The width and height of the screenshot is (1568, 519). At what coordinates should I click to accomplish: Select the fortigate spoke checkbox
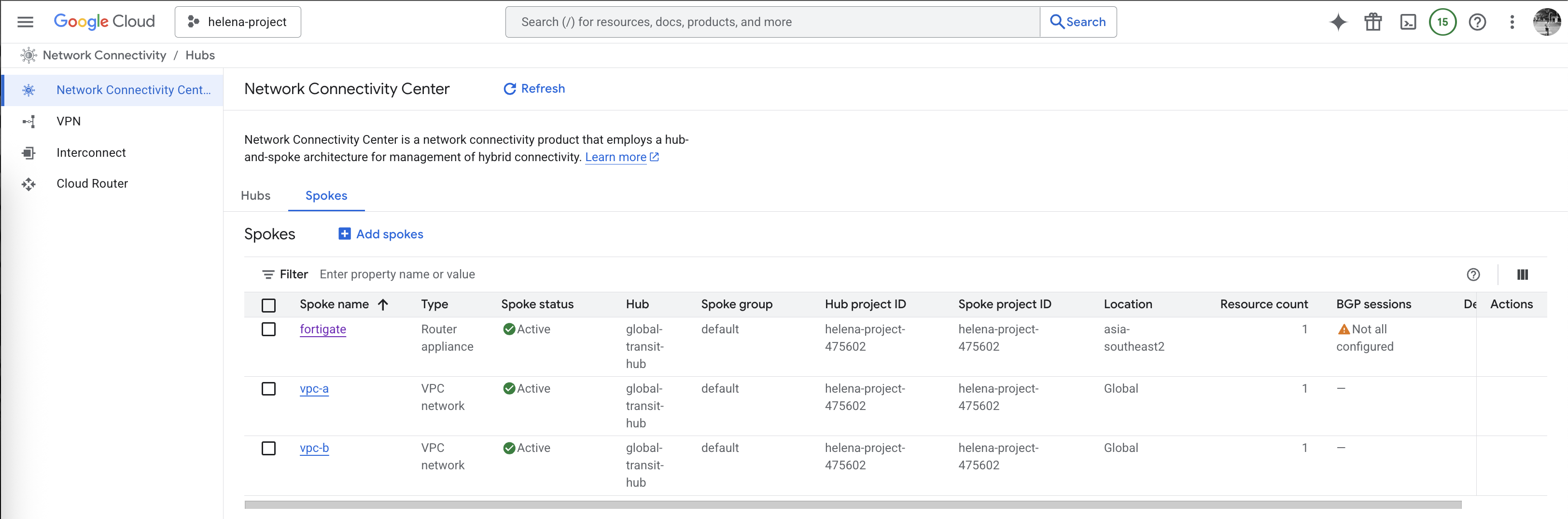pyautogui.click(x=268, y=329)
